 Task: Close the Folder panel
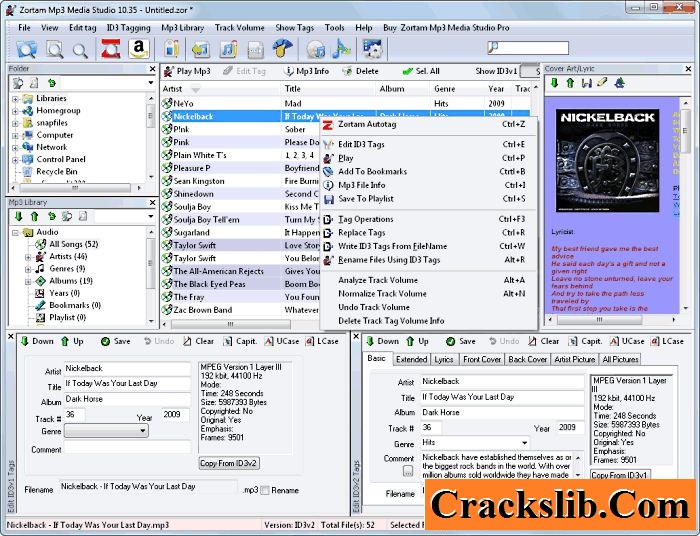[152, 69]
